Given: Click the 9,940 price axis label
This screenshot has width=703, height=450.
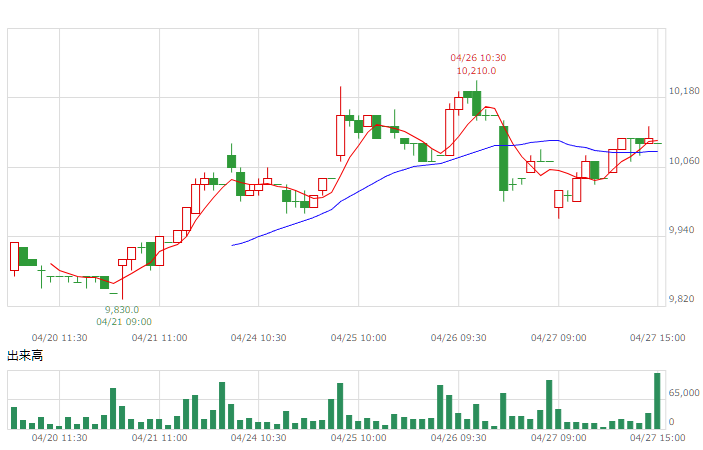Looking at the screenshot, I should pos(681,230).
